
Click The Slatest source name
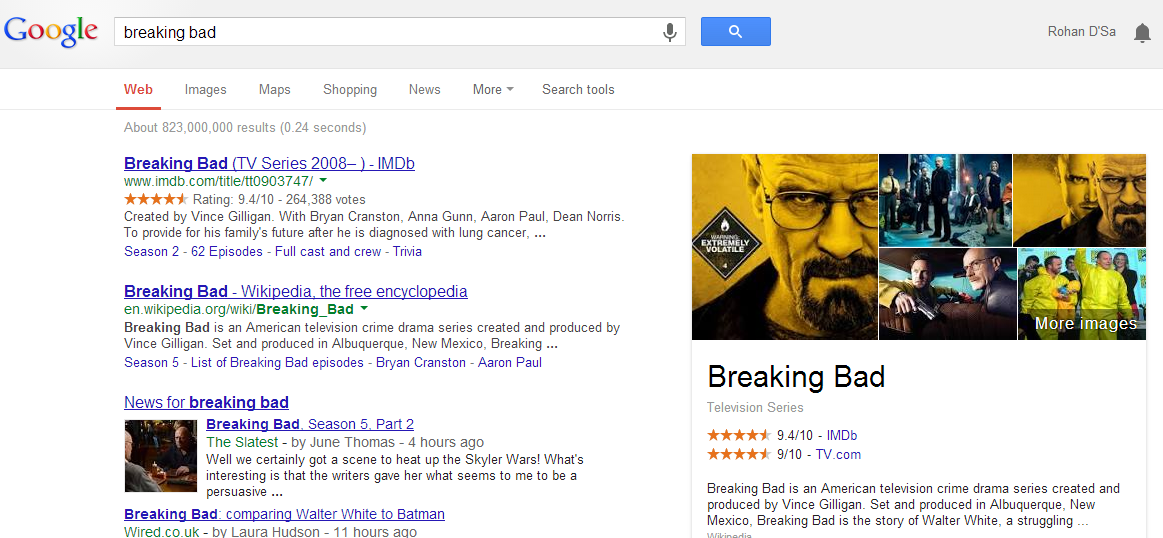tap(242, 442)
